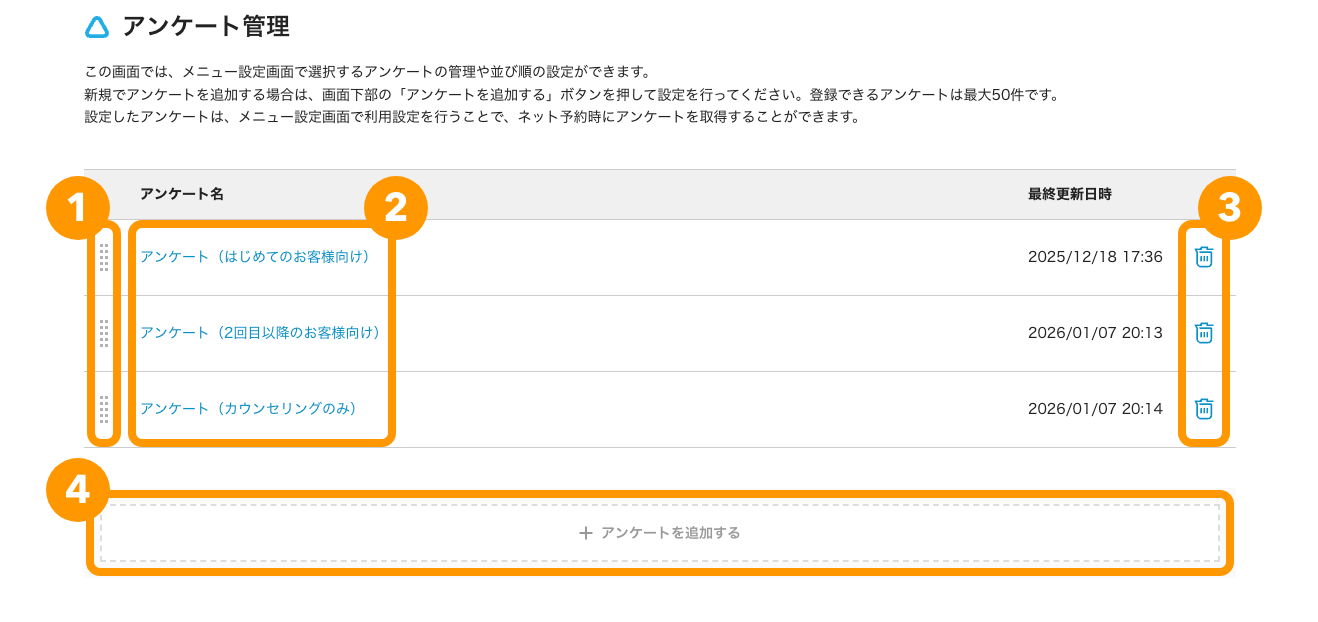Screen dimensions: 1318x622
Task: Click the orange number 1 badge
Action: click(x=78, y=208)
